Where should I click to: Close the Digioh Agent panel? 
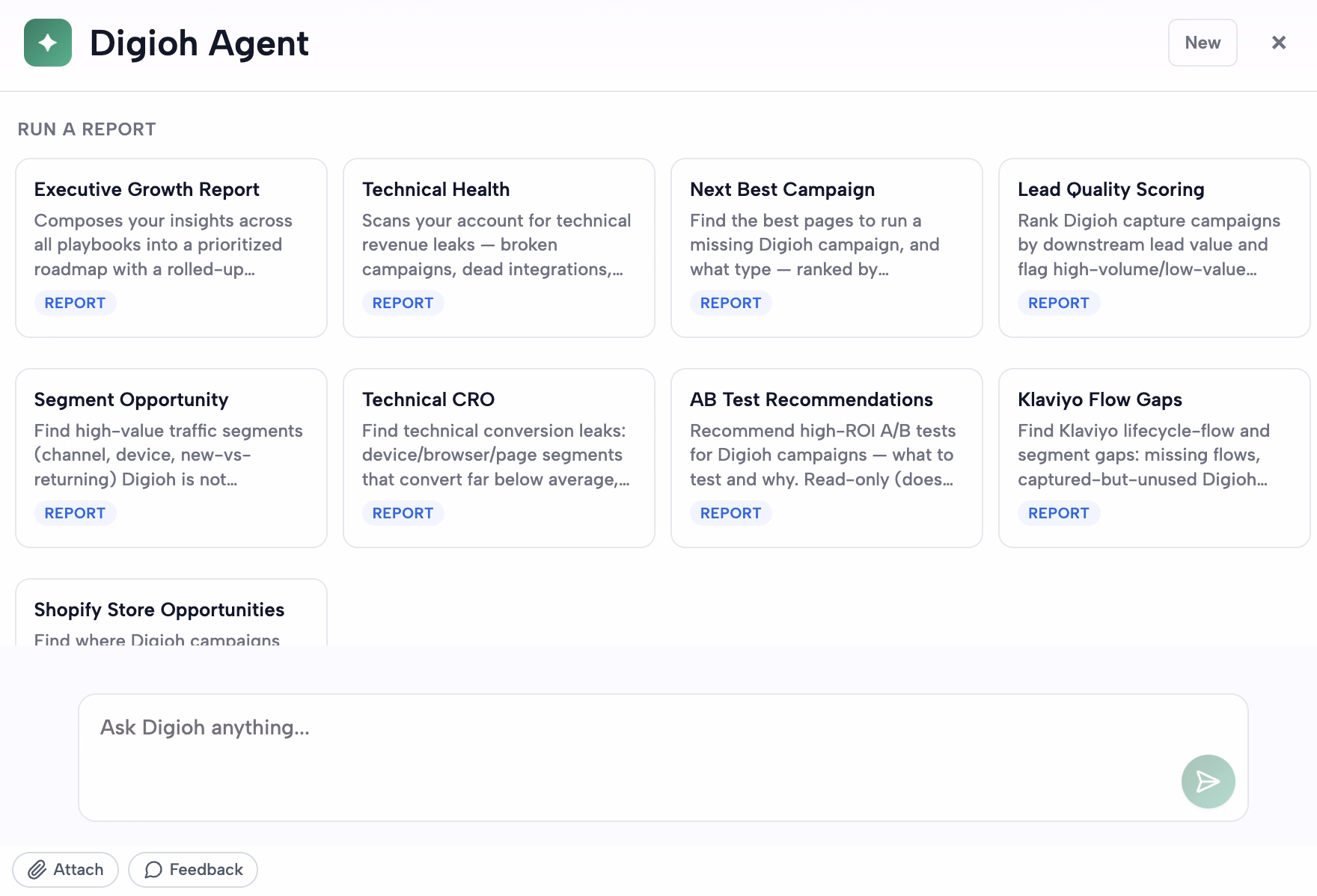pyautogui.click(x=1279, y=43)
